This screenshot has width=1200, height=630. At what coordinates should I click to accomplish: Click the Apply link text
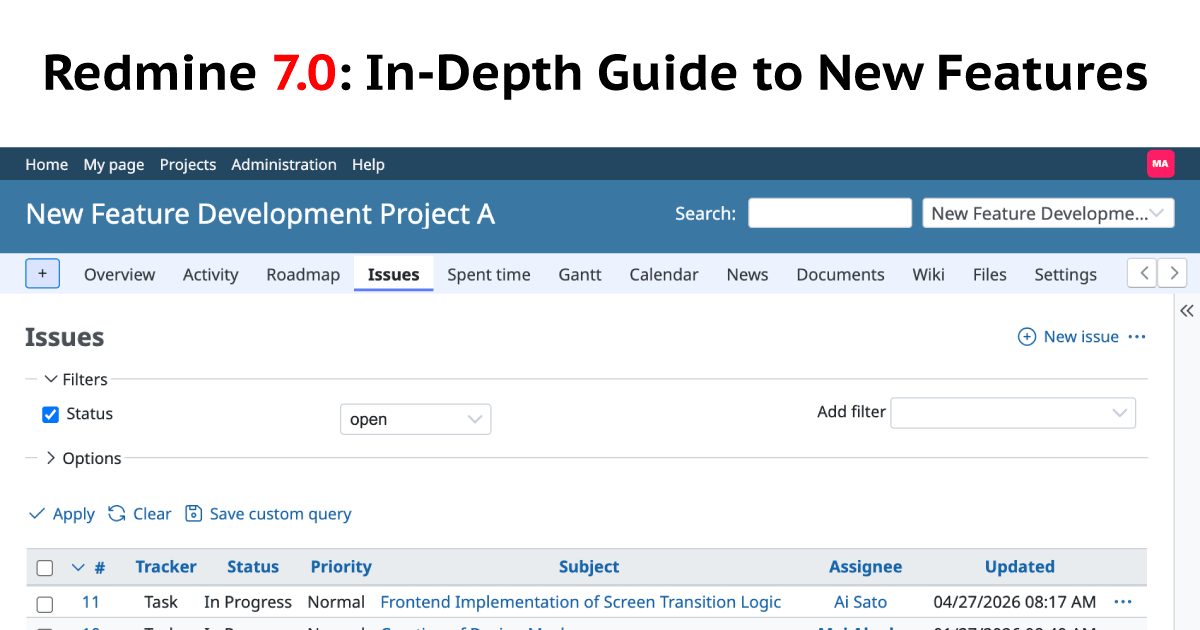74,514
